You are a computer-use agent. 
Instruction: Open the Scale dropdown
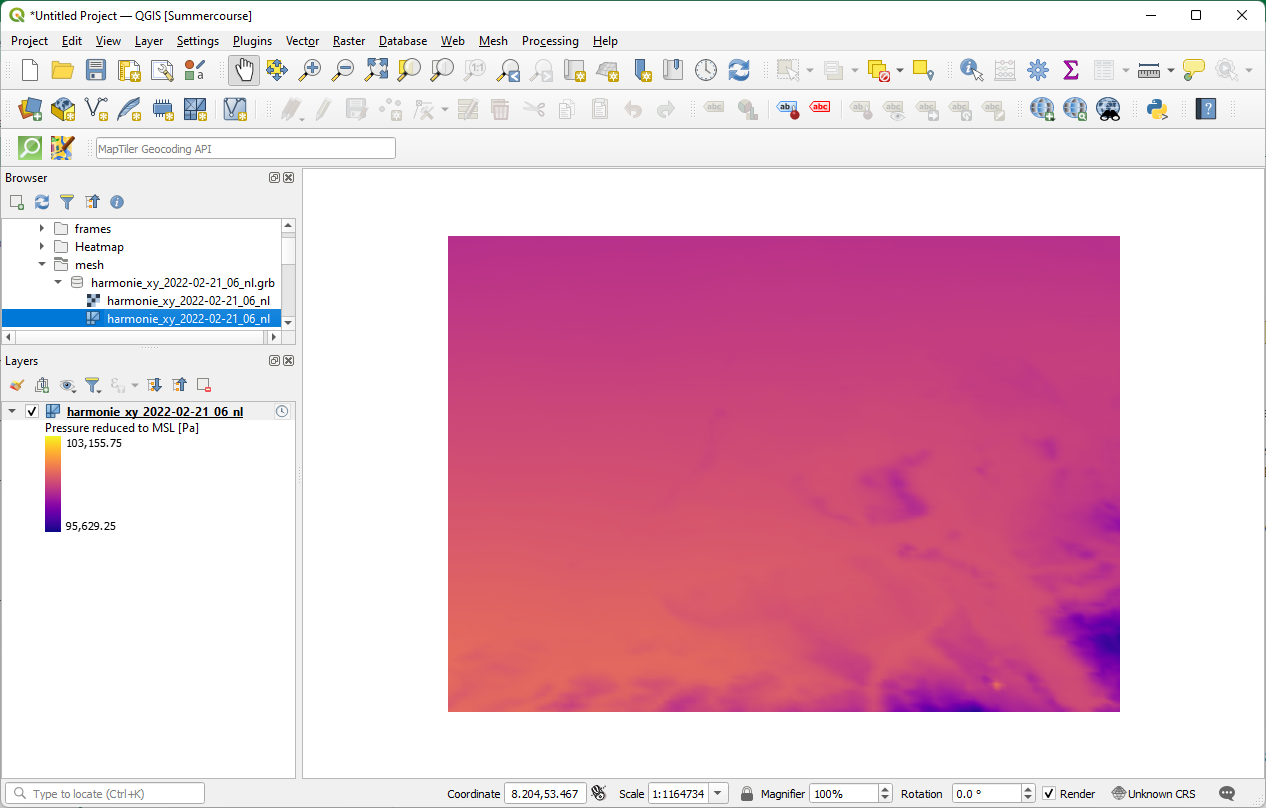(717, 793)
